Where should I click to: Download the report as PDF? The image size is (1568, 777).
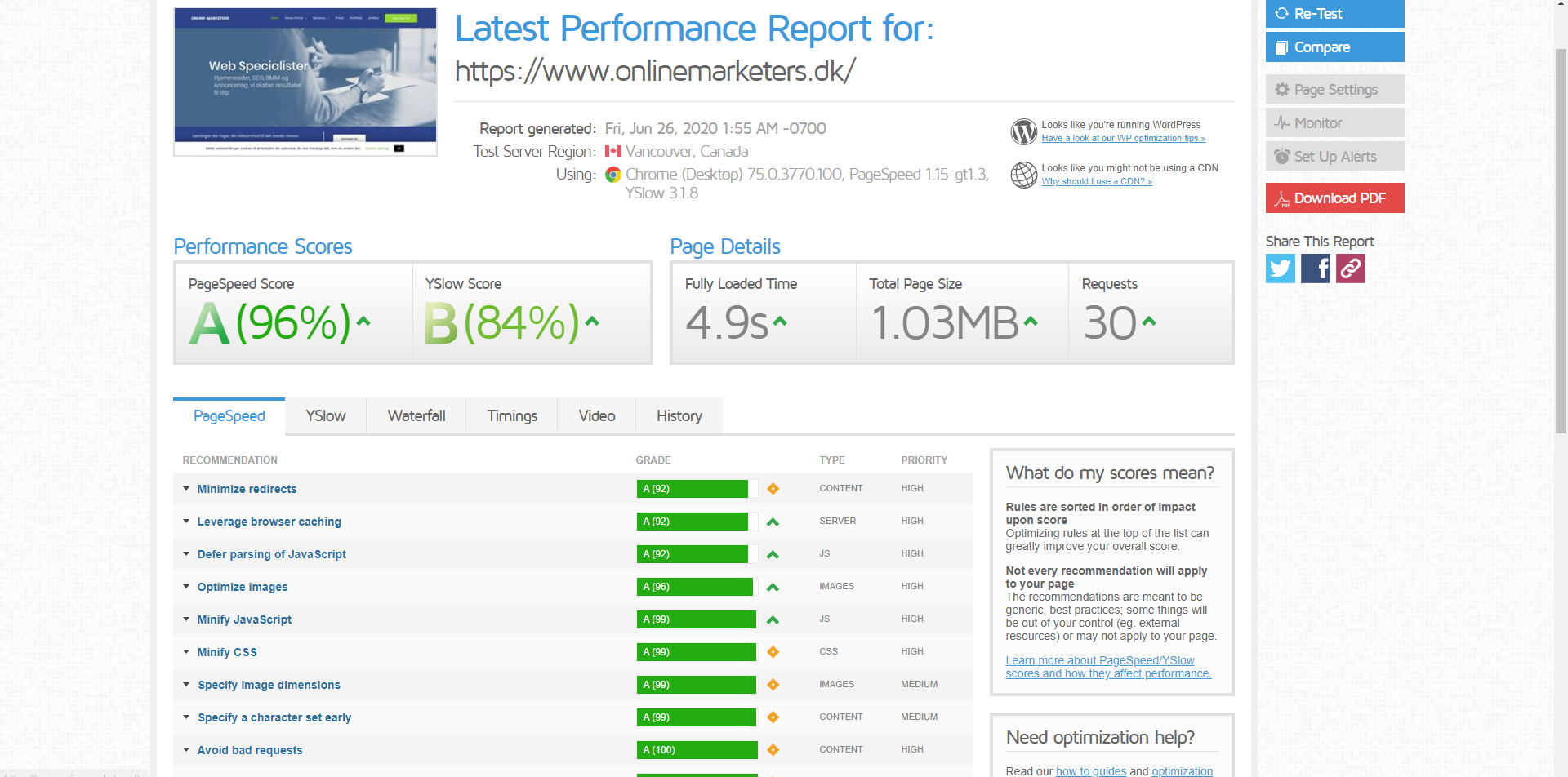click(x=1334, y=198)
